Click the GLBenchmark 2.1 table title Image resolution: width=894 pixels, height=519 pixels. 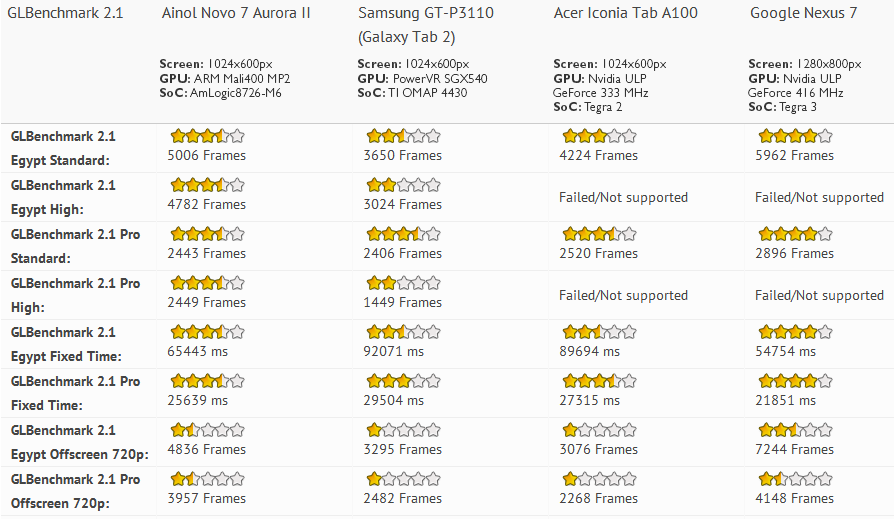65,14
